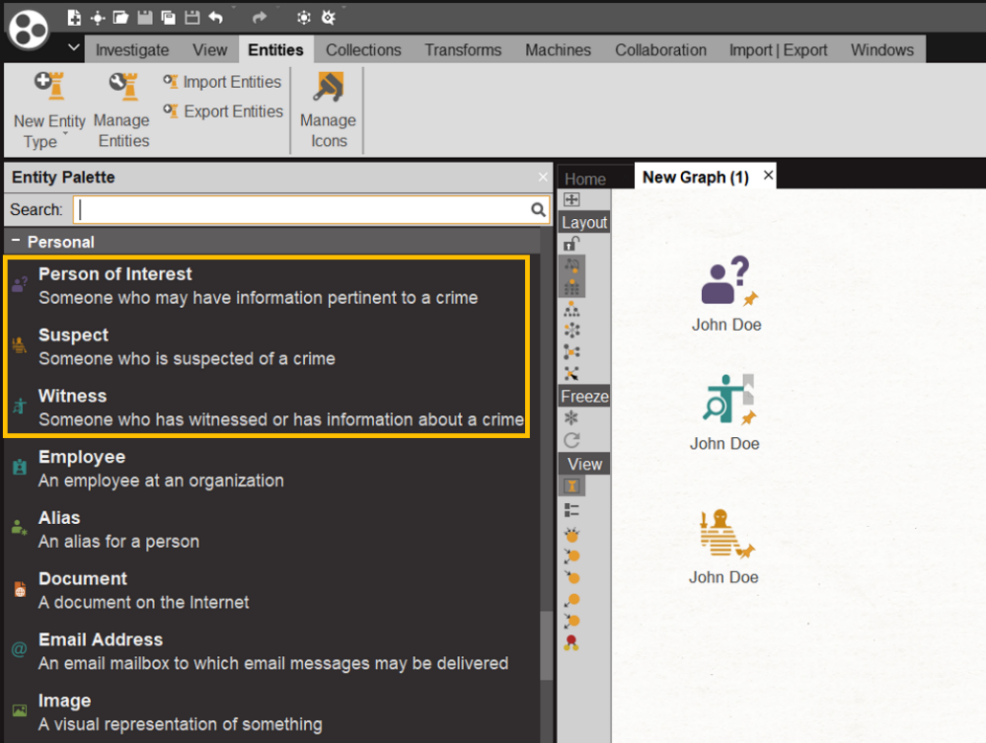
Task: Toggle the entity icon view under View
Action: click(572, 486)
